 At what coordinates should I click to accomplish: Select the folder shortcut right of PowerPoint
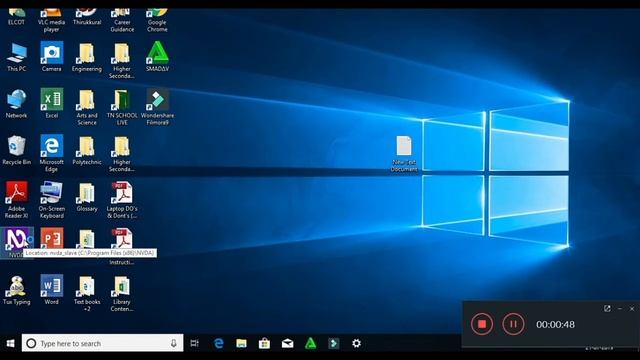(87, 239)
